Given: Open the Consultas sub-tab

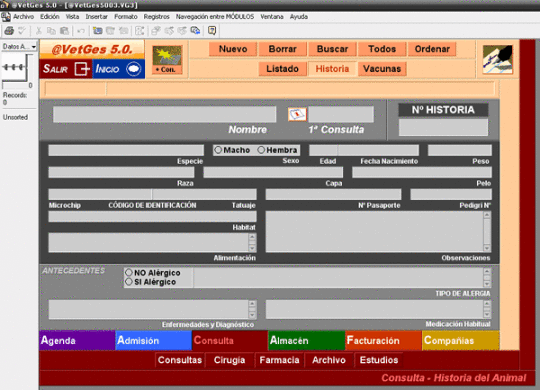Looking at the screenshot, I should [180, 360].
